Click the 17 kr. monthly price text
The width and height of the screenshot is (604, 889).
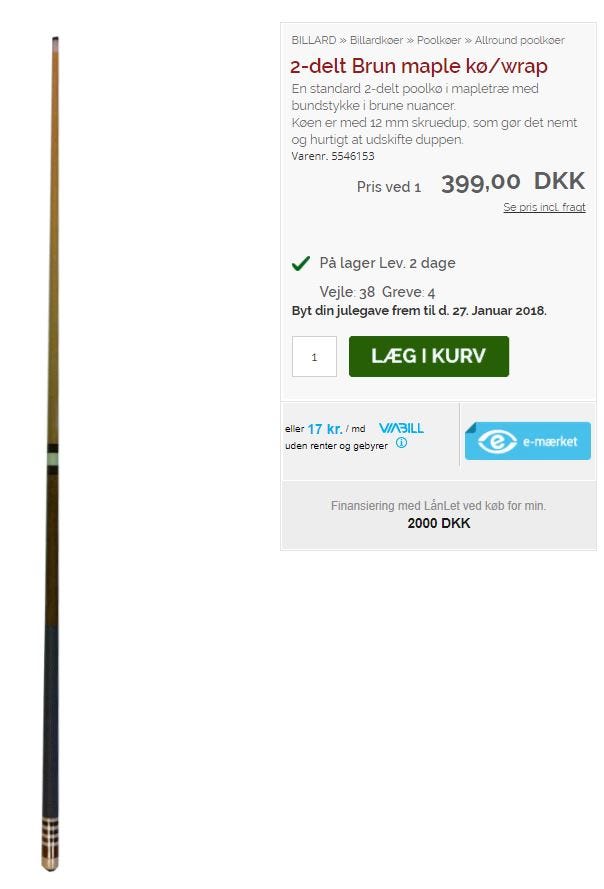(325, 429)
